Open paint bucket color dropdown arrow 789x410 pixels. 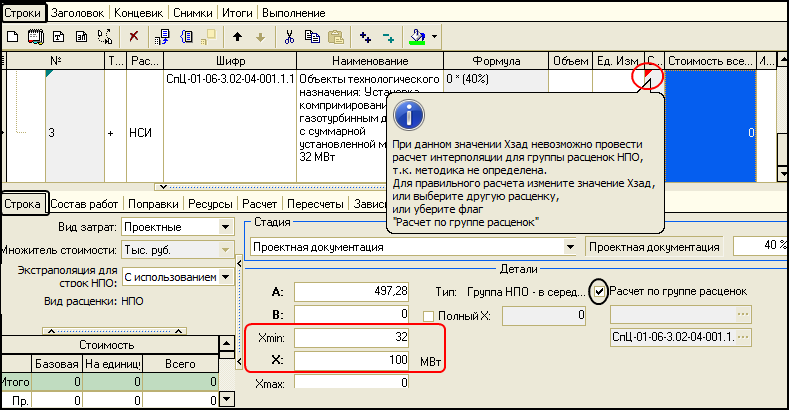point(436,37)
